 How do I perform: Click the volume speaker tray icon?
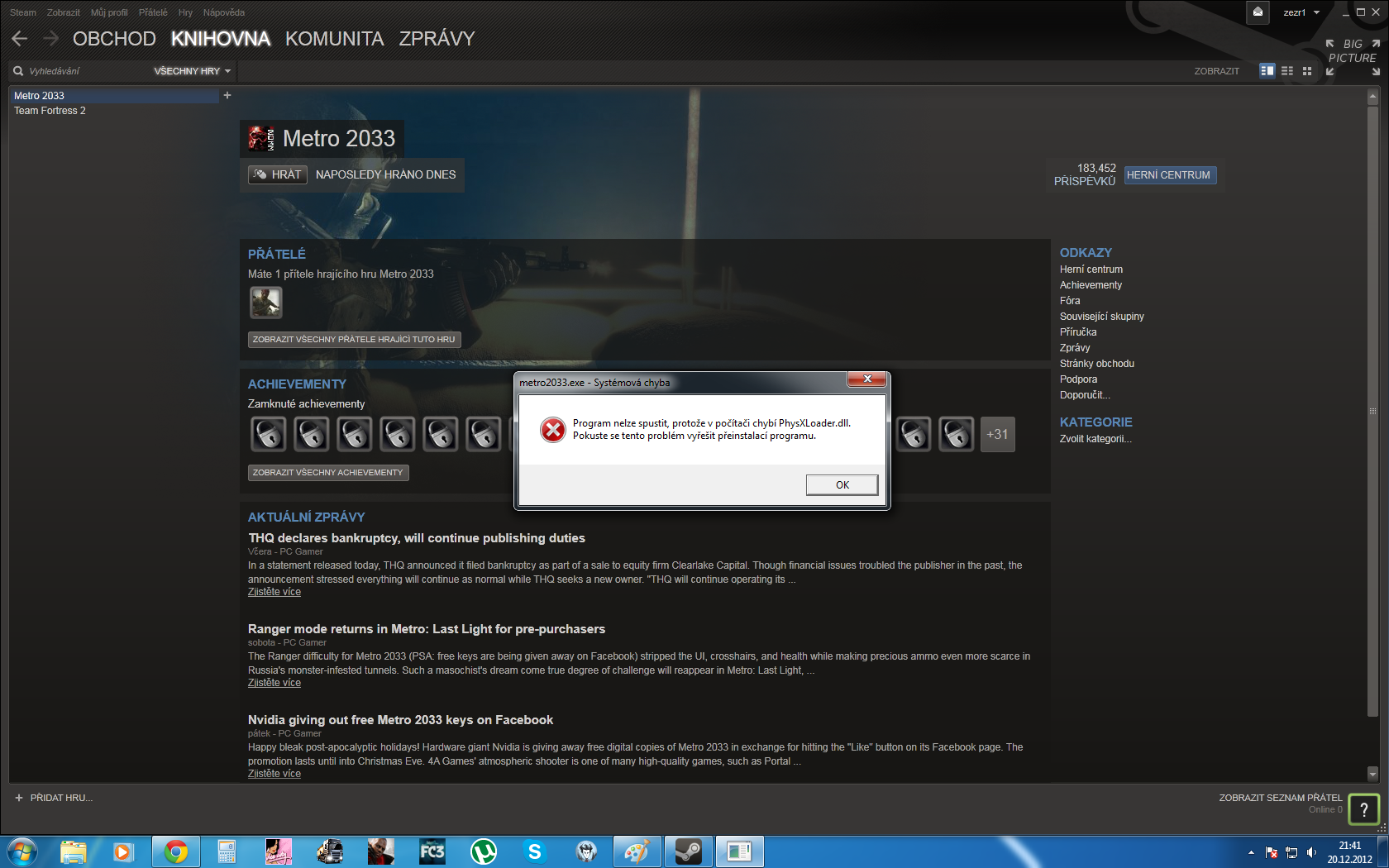click(x=1311, y=852)
